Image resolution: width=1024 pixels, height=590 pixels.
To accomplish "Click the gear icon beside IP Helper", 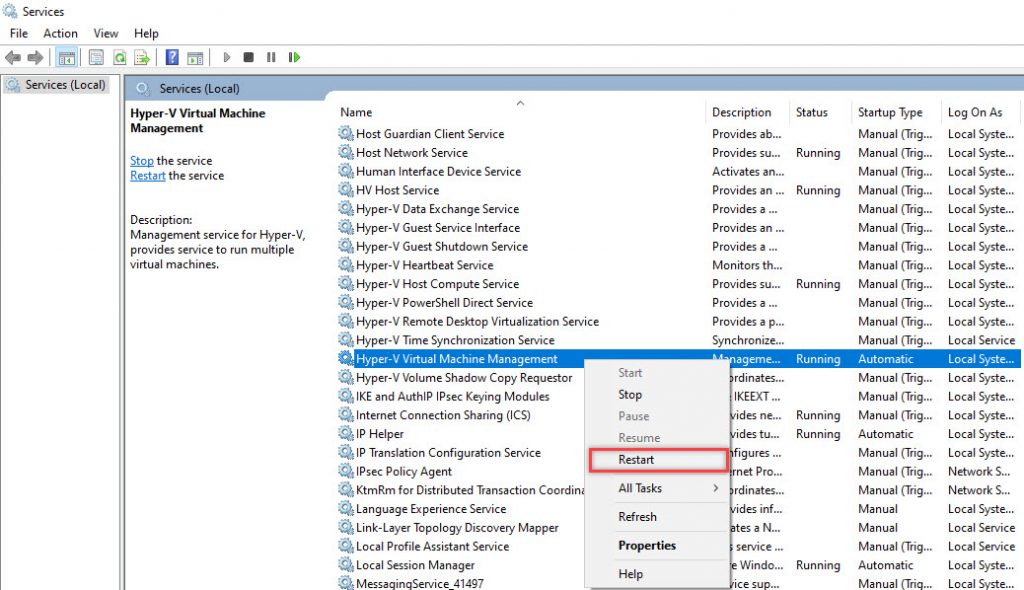I will pyautogui.click(x=345, y=433).
